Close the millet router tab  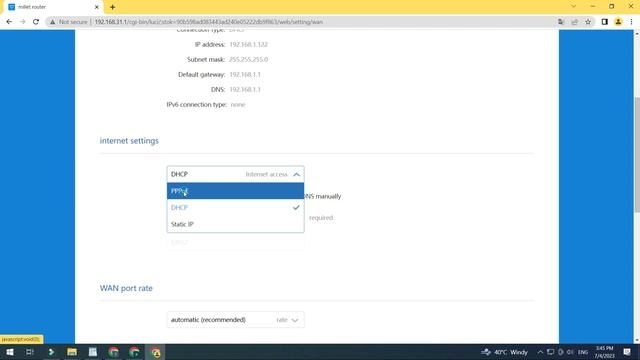pos(97,7)
